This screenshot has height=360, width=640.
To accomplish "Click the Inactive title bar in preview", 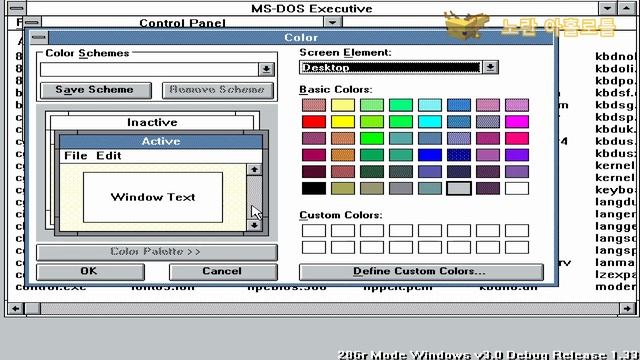I will (152, 122).
